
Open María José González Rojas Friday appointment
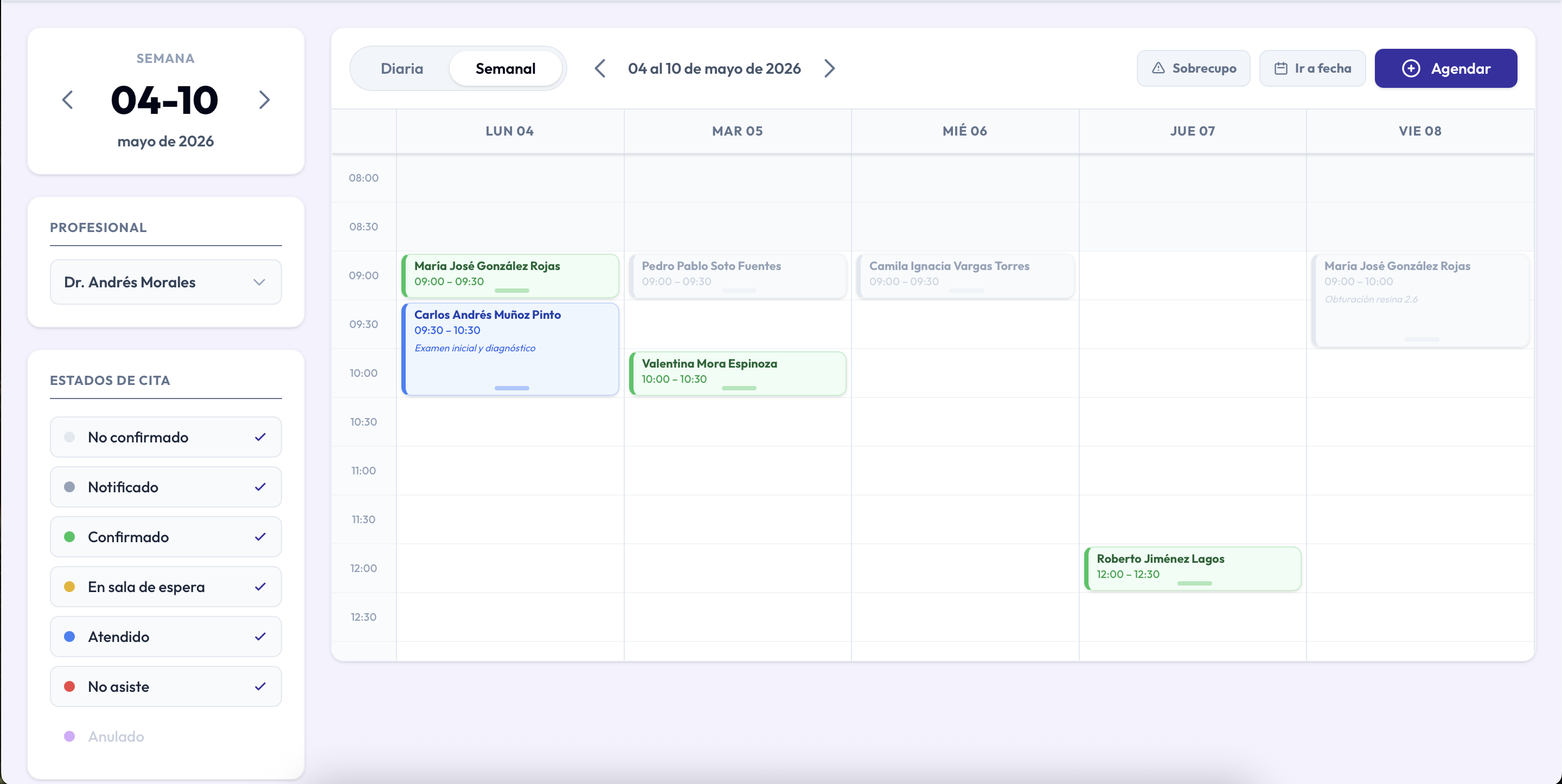click(1419, 301)
